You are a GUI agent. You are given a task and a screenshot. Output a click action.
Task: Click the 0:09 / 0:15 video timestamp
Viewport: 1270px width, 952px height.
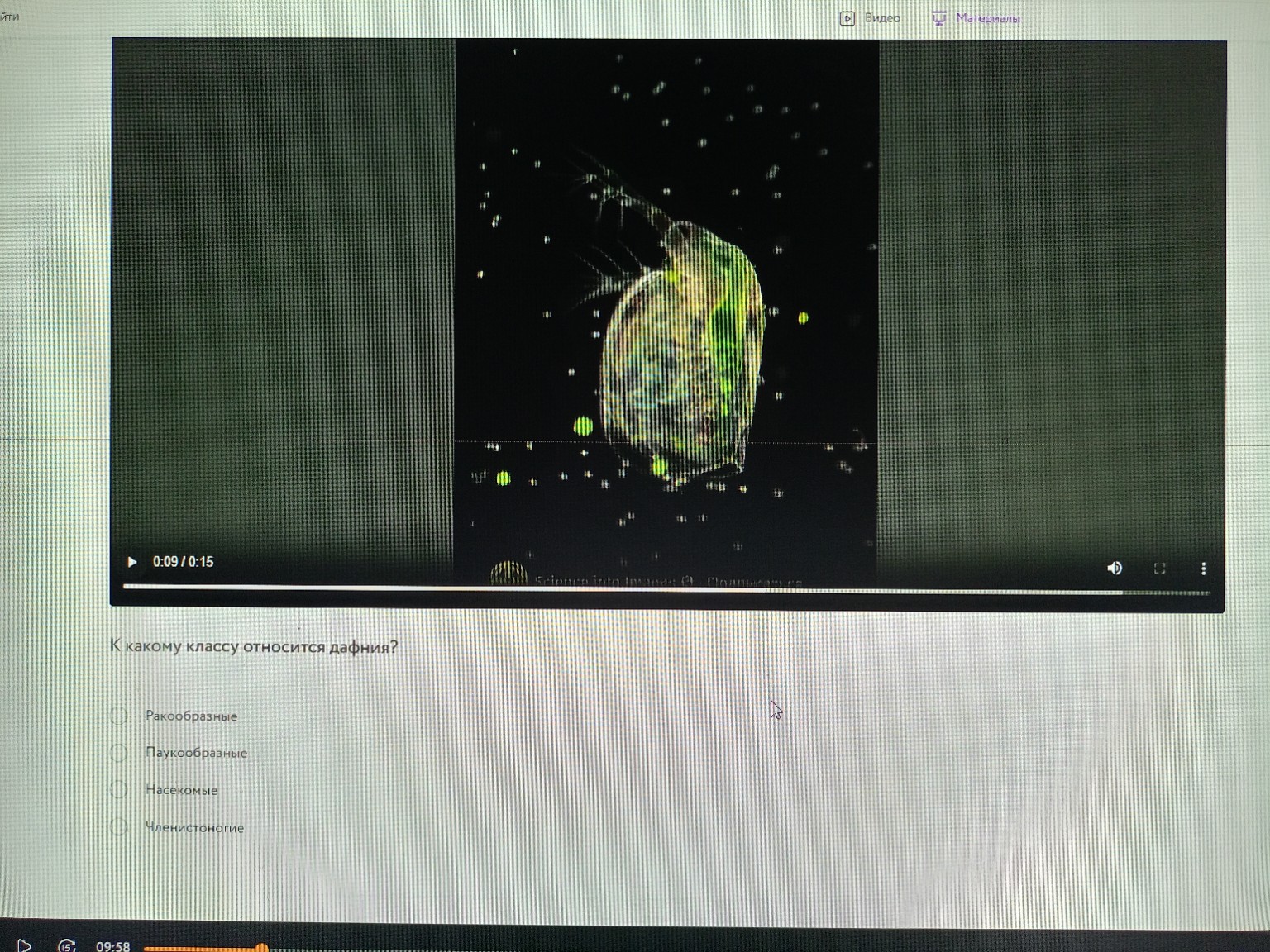183,562
